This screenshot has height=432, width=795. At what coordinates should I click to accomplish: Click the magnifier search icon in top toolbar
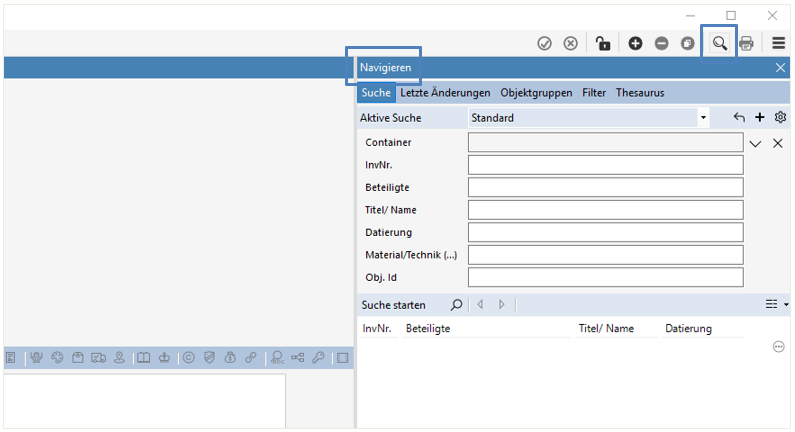(718, 43)
